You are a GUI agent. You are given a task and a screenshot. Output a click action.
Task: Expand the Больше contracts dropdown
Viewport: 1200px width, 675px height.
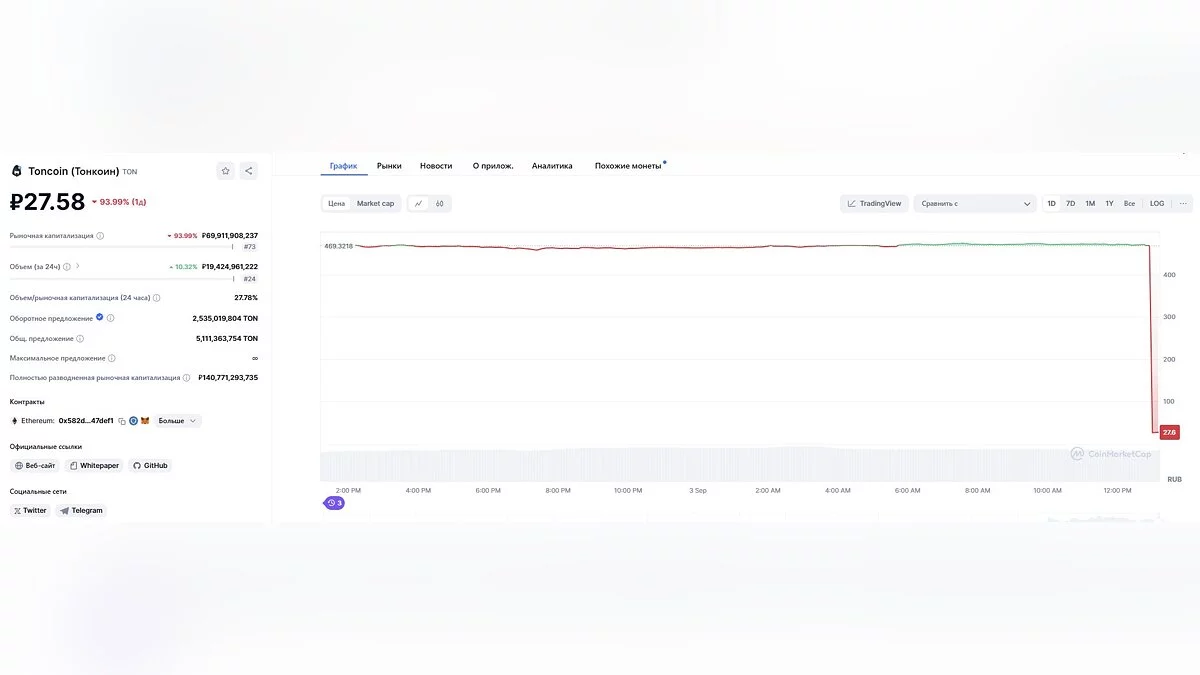(177, 421)
